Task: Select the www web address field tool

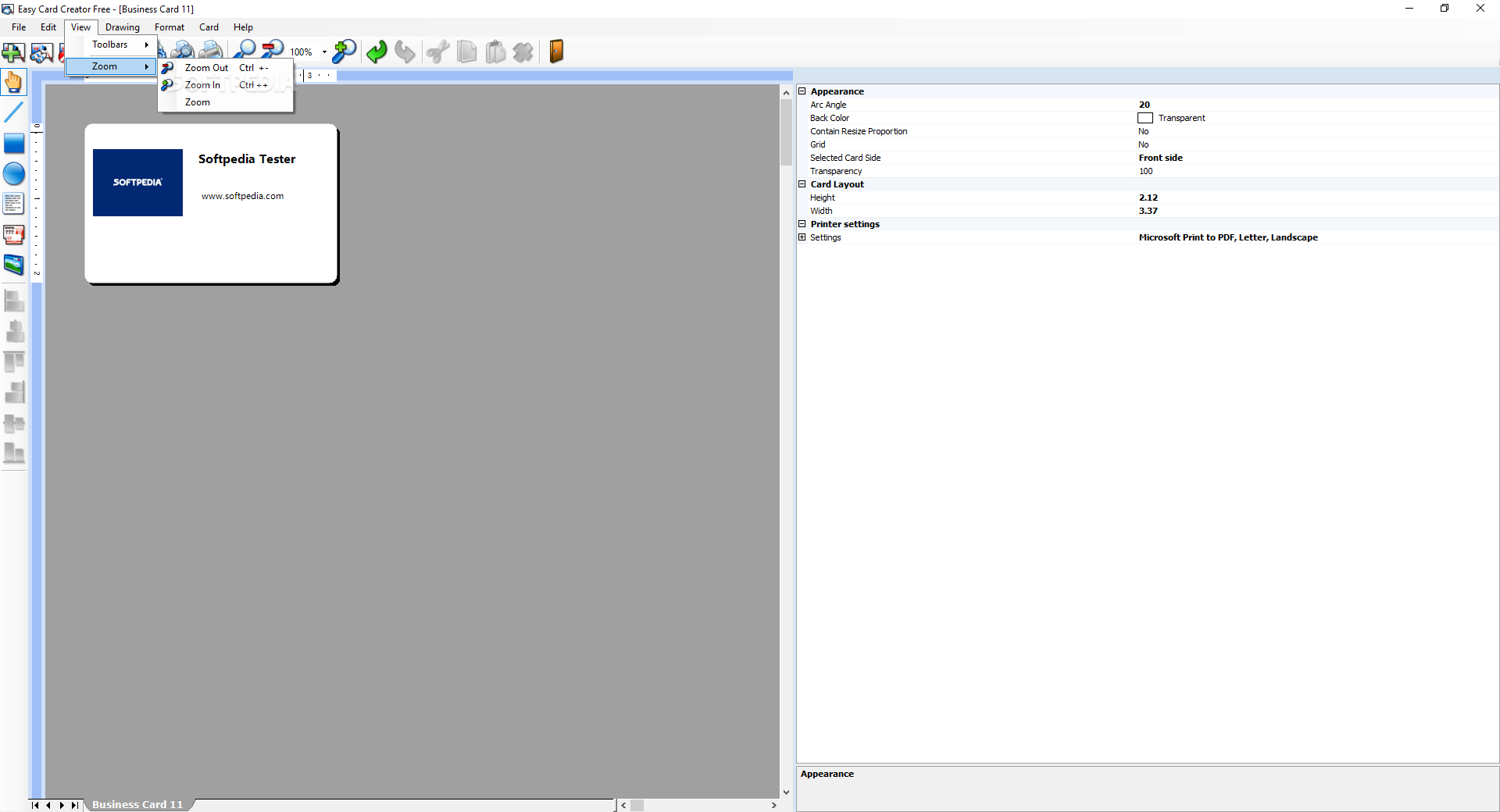Action: pyautogui.click(x=14, y=234)
